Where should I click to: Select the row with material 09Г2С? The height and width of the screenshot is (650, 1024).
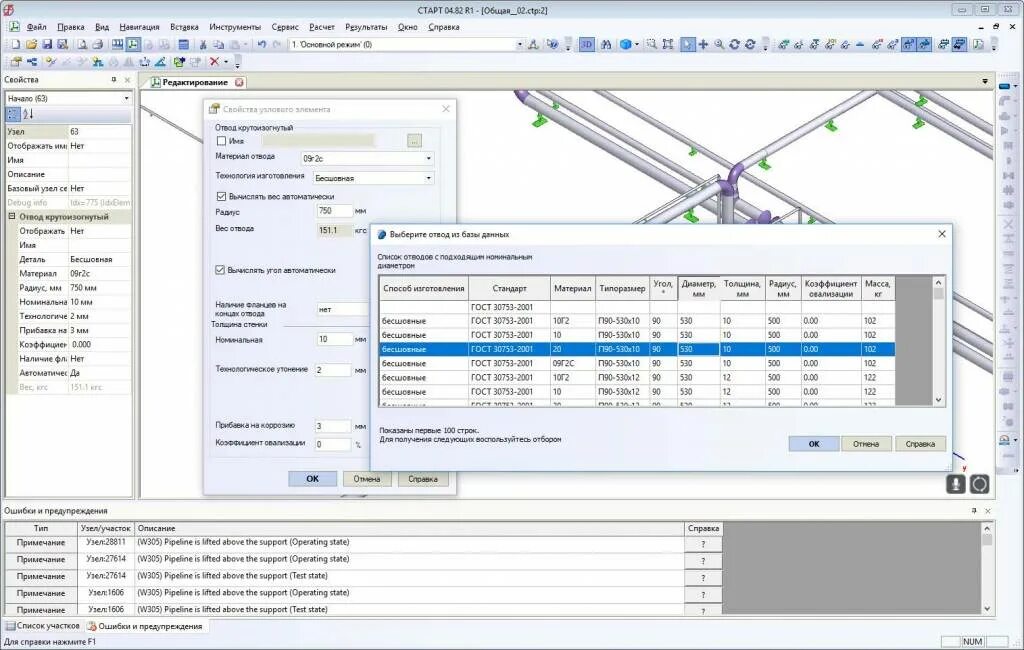[x=637, y=363]
